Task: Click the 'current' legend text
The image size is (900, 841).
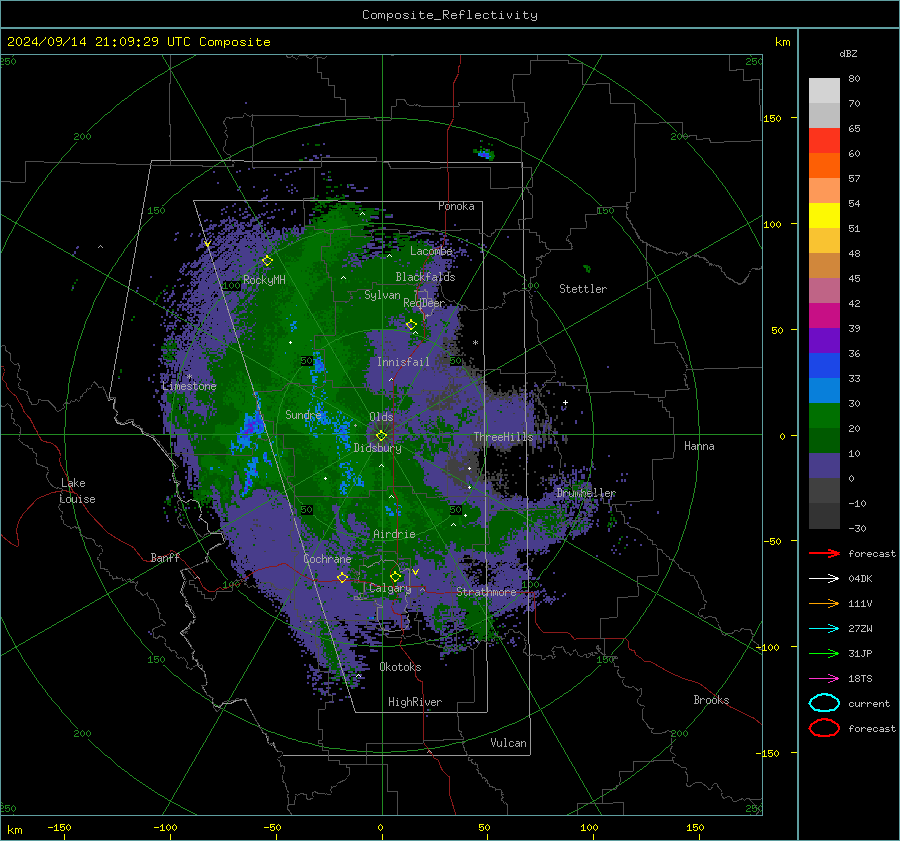Action: point(868,703)
